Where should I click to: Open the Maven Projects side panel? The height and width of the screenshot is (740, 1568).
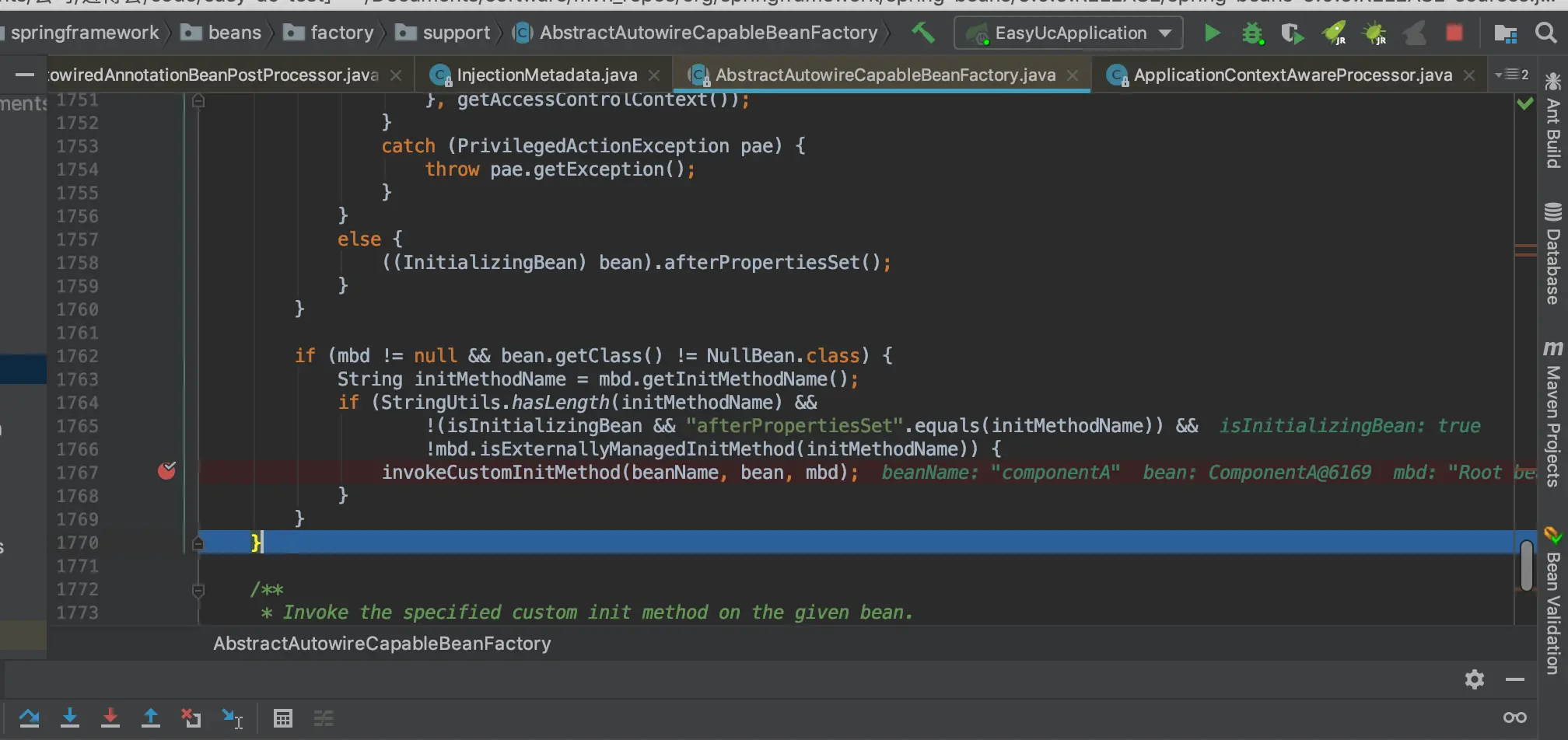click(1553, 414)
